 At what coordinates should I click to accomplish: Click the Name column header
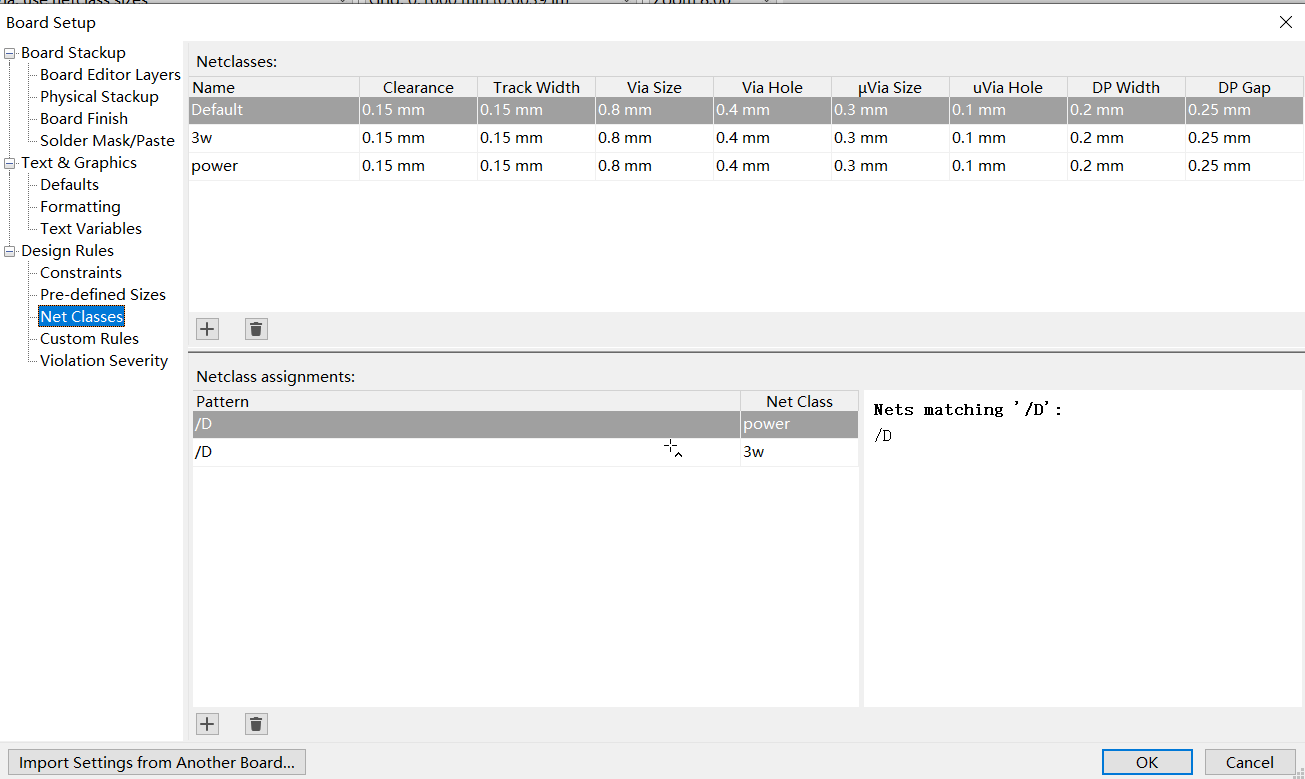coord(274,87)
